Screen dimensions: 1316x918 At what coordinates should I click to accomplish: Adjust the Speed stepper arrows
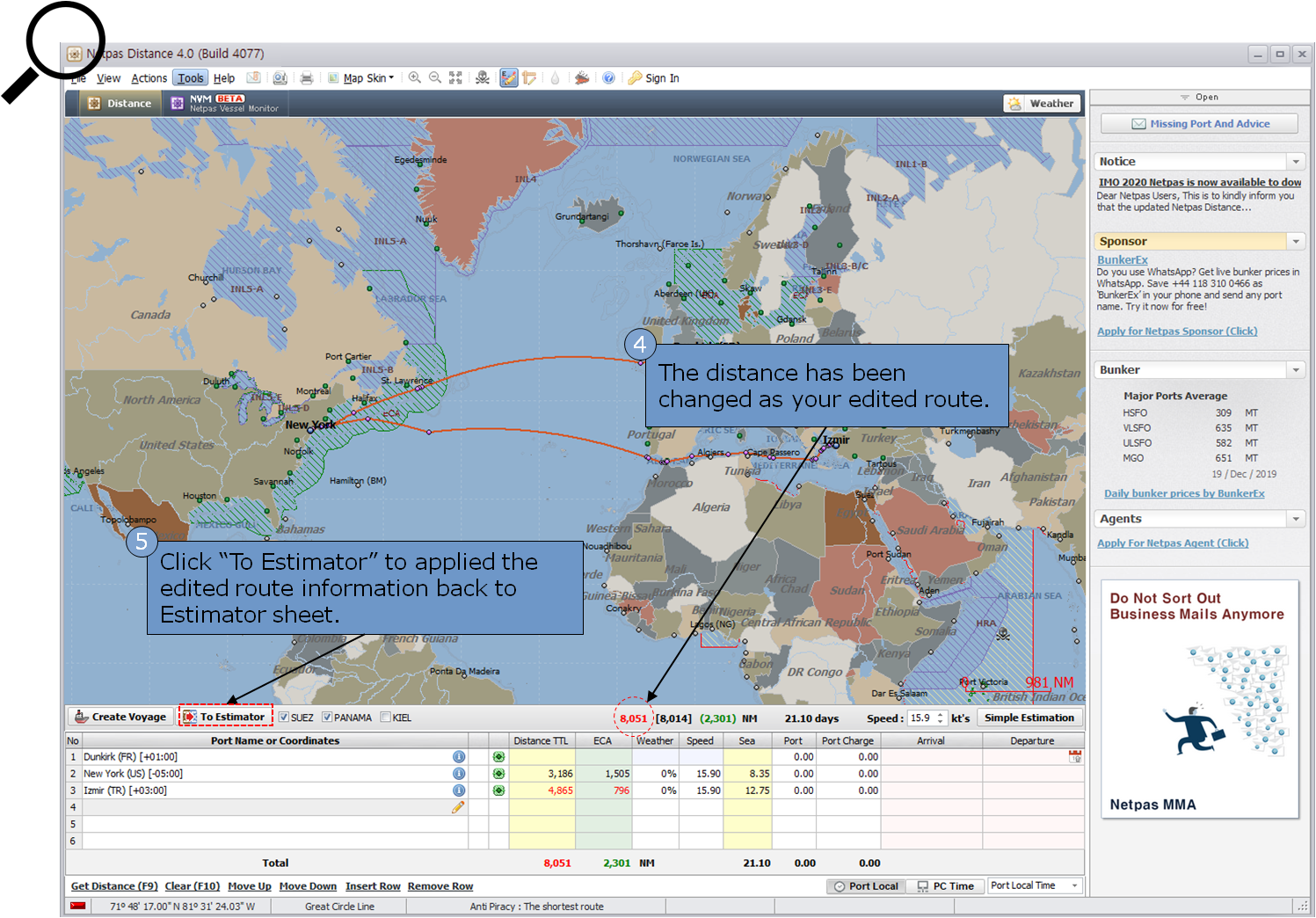tap(941, 718)
